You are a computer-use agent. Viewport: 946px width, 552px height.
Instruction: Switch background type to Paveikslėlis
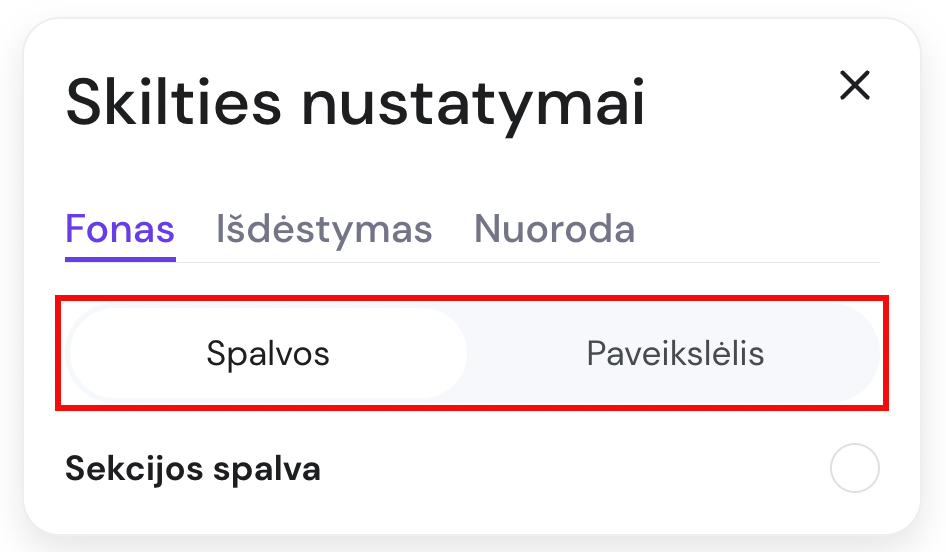tap(675, 353)
